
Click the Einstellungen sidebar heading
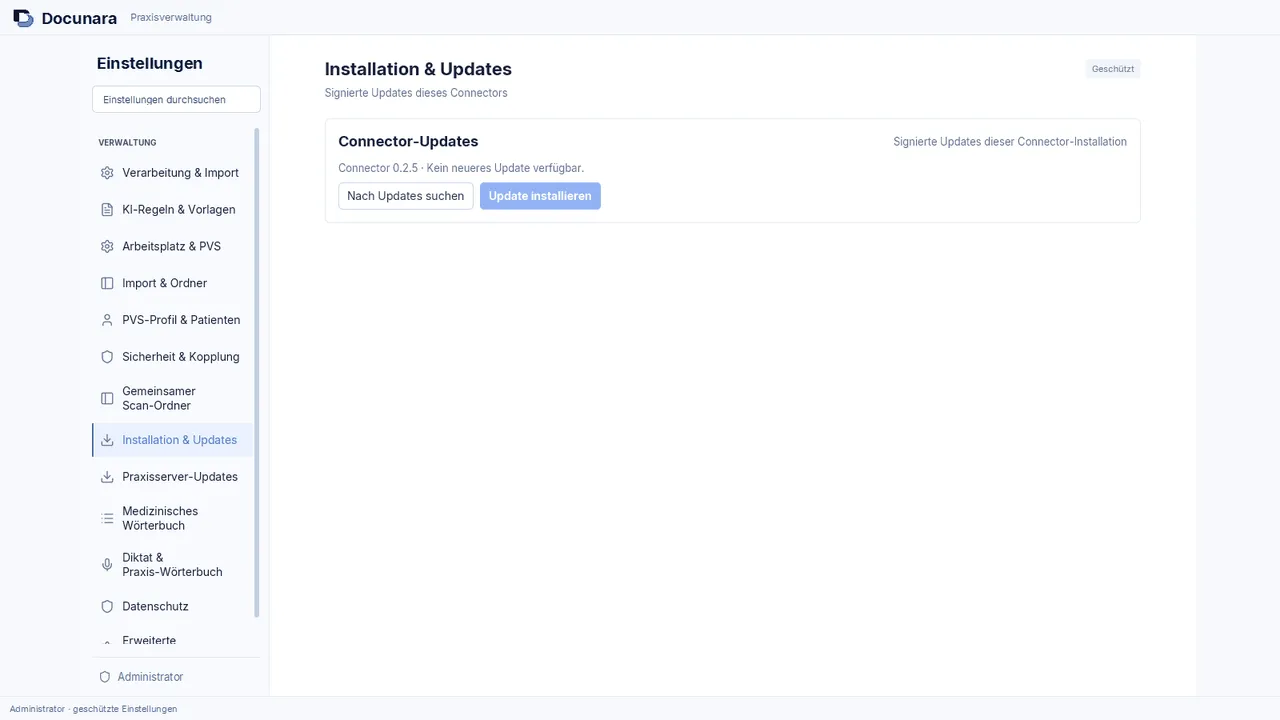click(150, 63)
